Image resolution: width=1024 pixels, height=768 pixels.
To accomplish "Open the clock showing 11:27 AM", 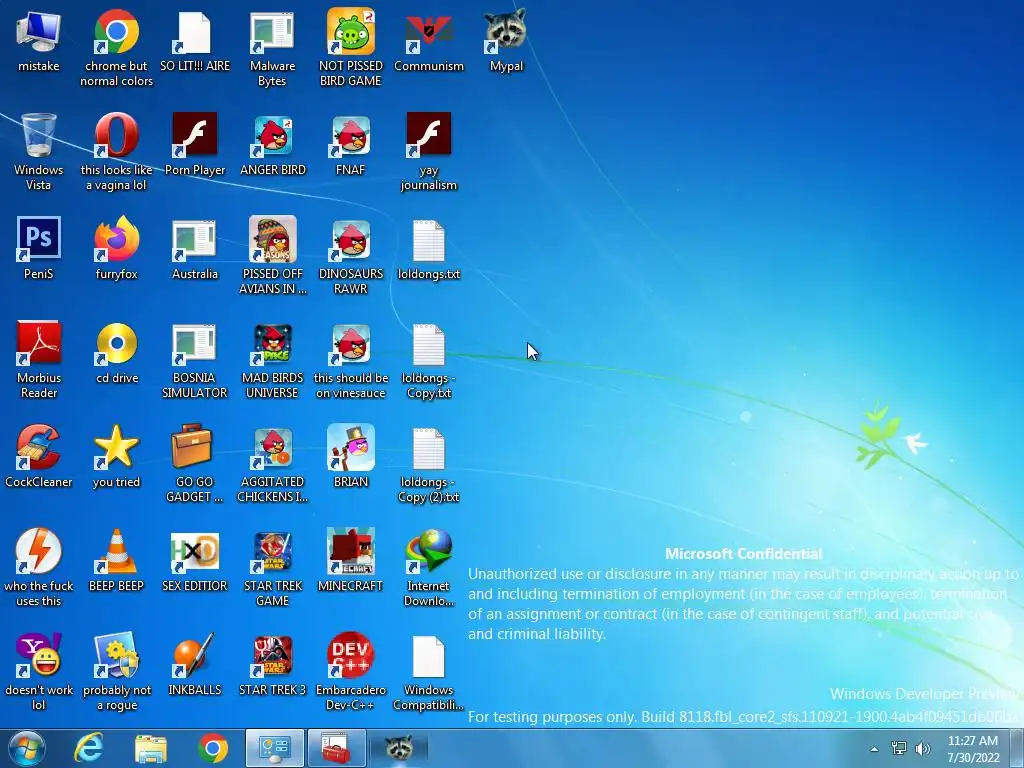I will tap(973, 748).
